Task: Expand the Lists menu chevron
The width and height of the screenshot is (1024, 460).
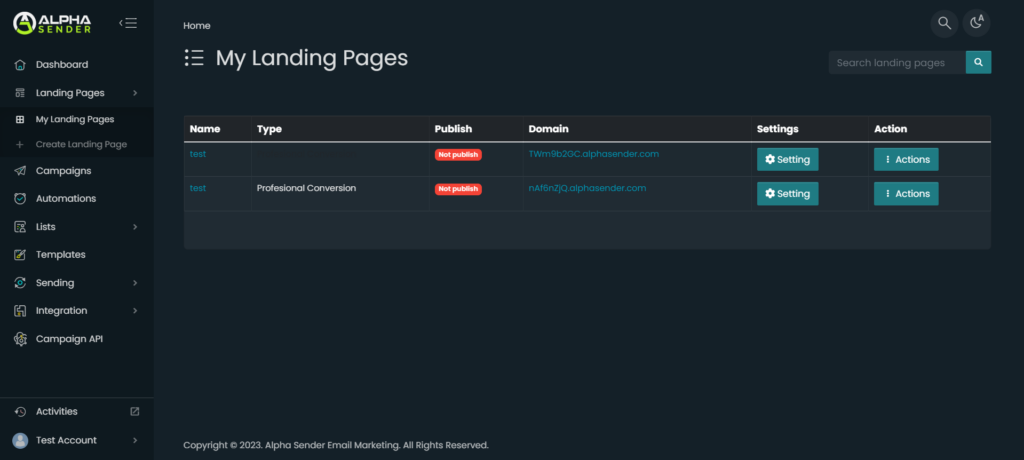Action: click(135, 227)
